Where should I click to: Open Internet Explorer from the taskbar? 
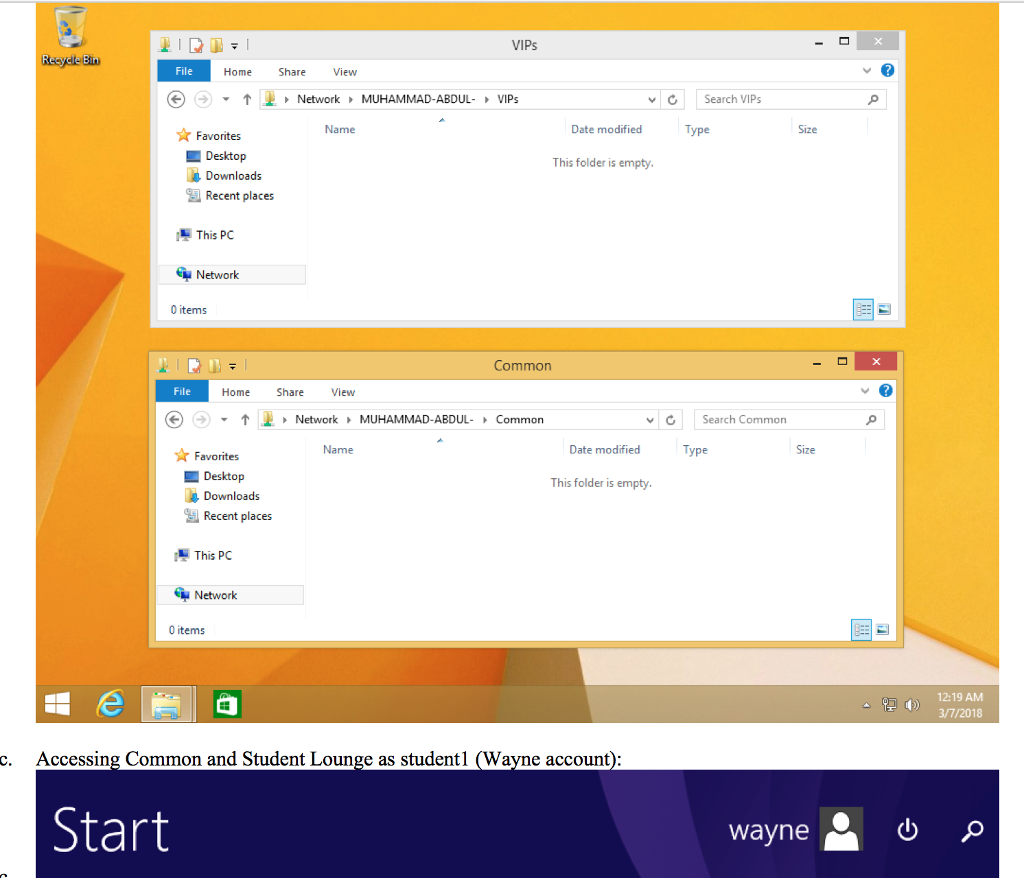point(110,704)
